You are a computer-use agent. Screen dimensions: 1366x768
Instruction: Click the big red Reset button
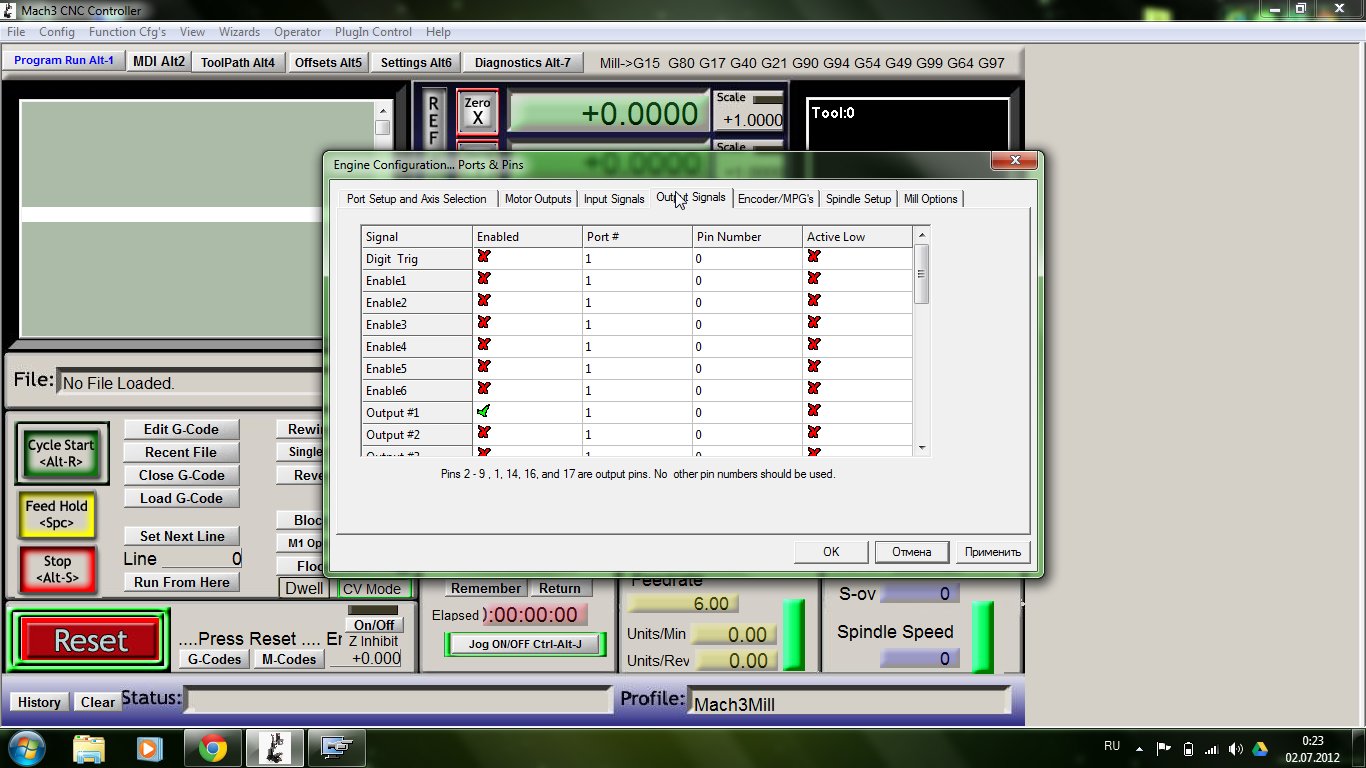[90, 641]
